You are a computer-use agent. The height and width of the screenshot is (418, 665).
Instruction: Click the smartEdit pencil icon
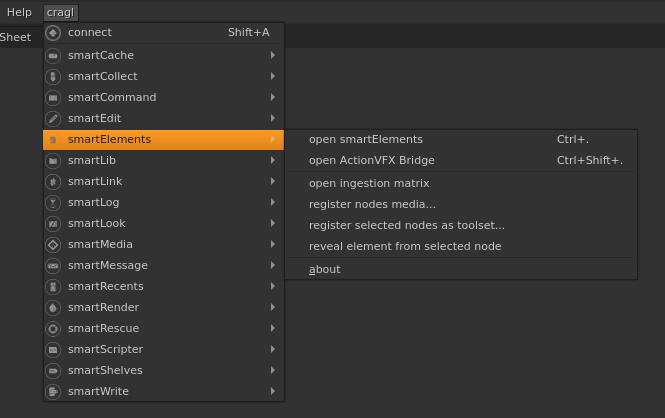tap(53, 119)
